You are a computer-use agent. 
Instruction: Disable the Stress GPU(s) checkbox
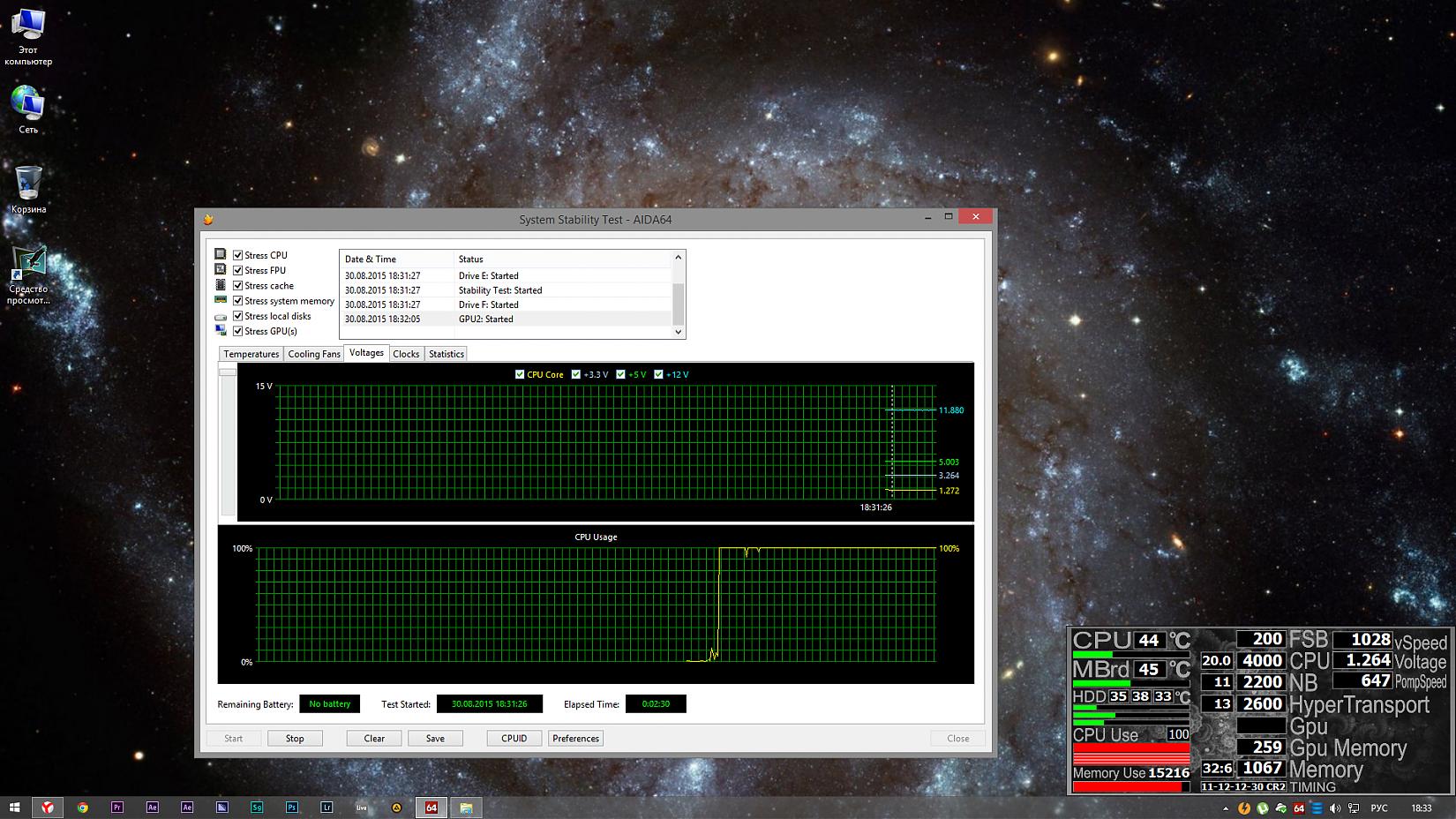tap(237, 331)
